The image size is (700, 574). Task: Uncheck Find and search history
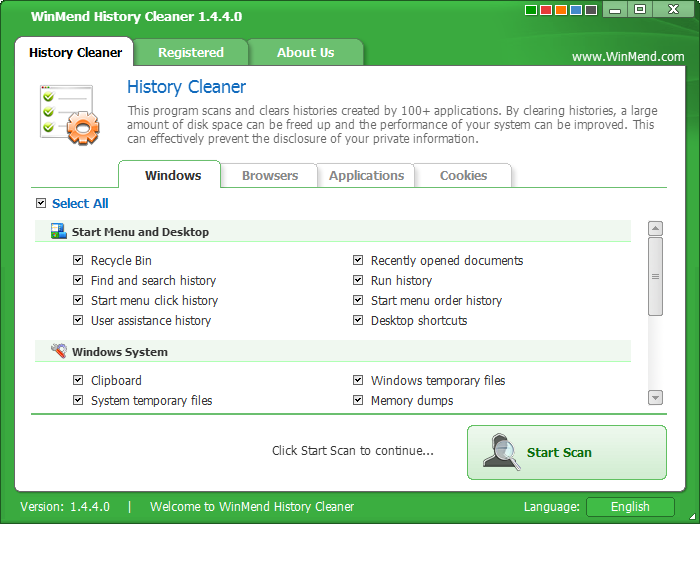coord(78,280)
